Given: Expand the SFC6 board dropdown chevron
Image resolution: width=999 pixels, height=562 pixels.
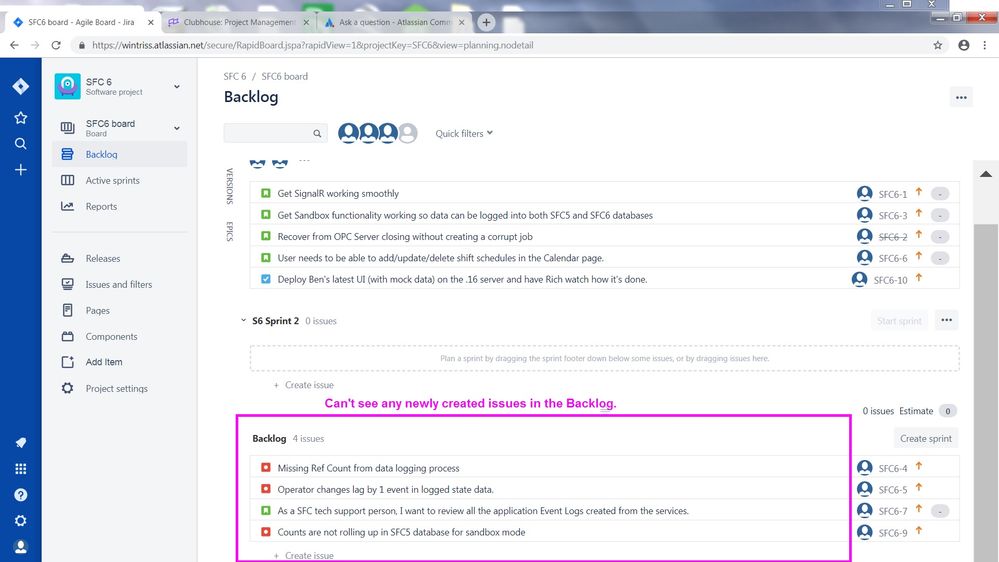Looking at the screenshot, I should [x=176, y=128].
